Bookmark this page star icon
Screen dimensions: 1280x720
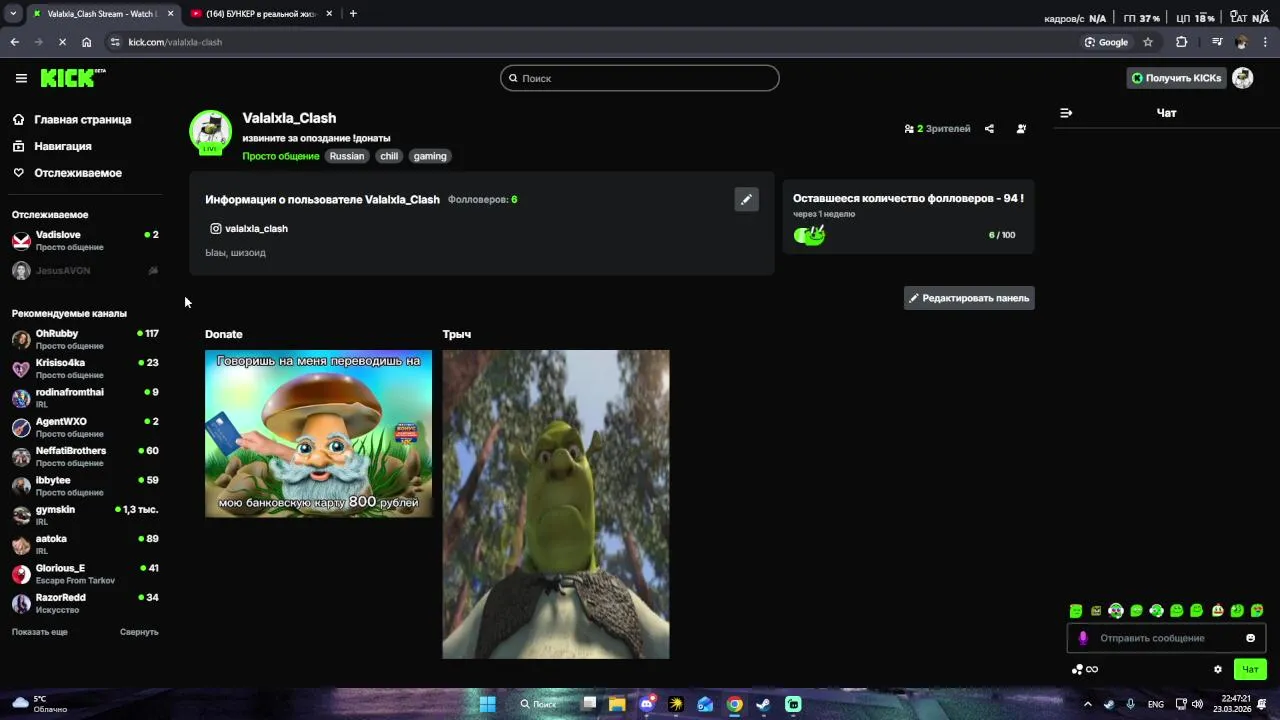pyautogui.click(x=1148, y=42)
